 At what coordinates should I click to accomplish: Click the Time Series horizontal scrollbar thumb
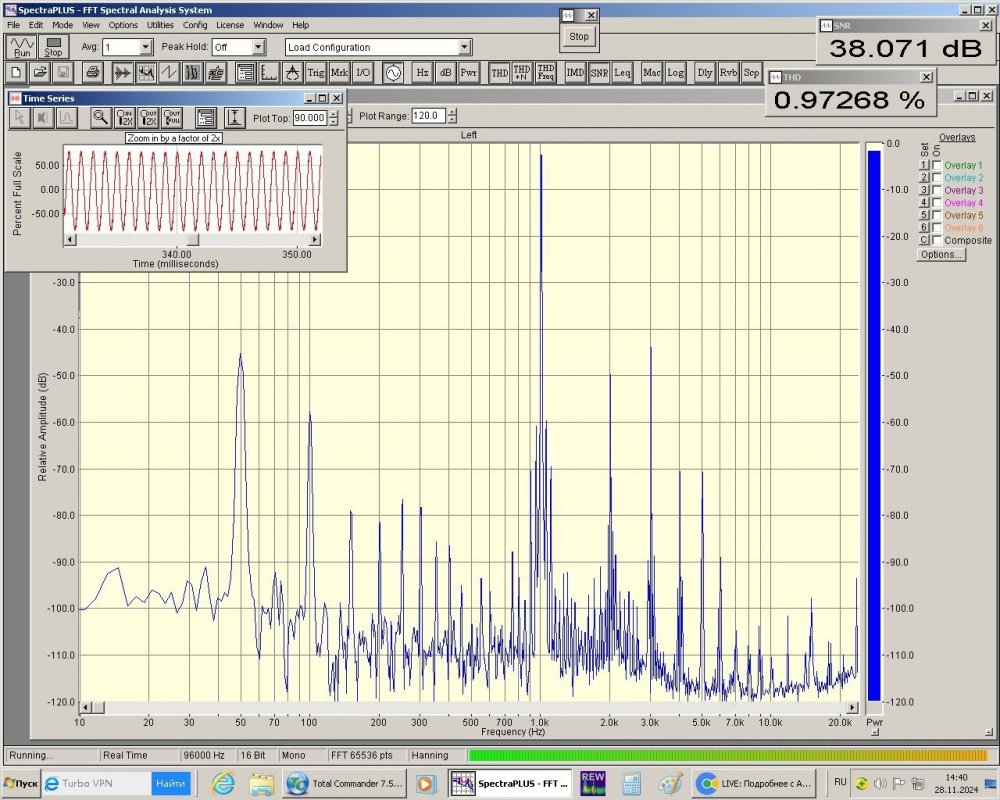(x=194, y=240)
